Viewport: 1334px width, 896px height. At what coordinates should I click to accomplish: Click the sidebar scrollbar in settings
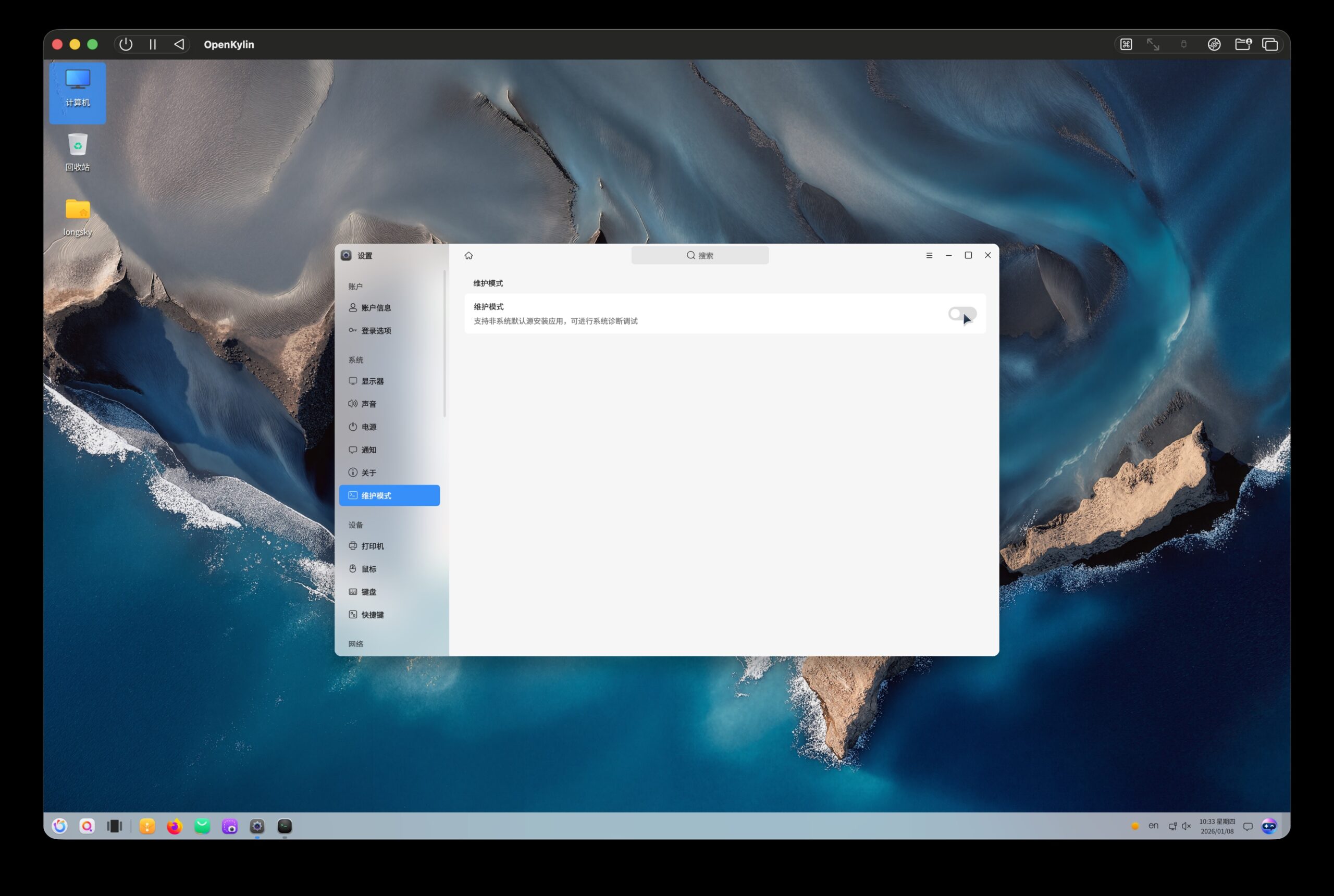(444, 344)
